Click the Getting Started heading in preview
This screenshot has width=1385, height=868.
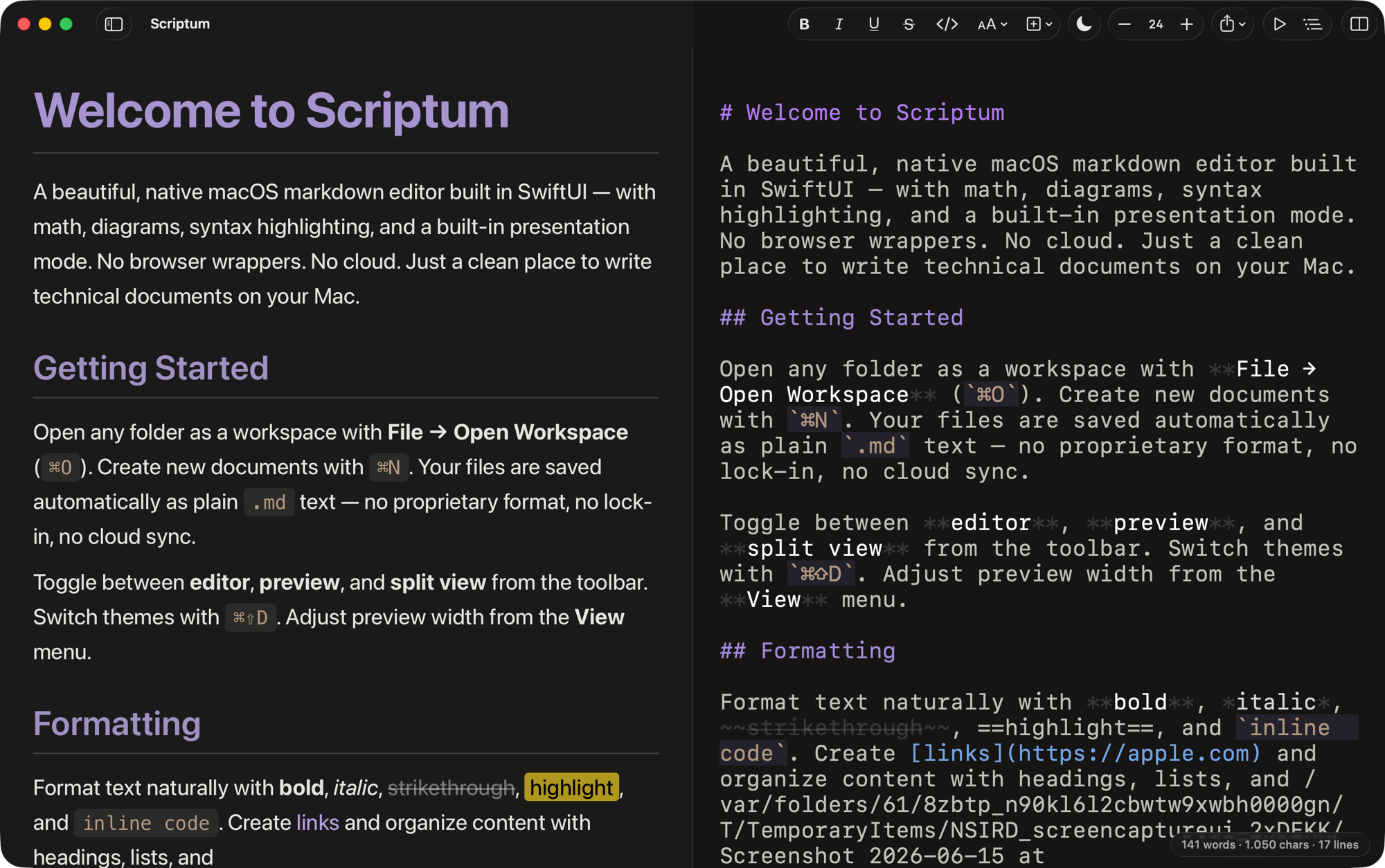click(x=151, y=368)
